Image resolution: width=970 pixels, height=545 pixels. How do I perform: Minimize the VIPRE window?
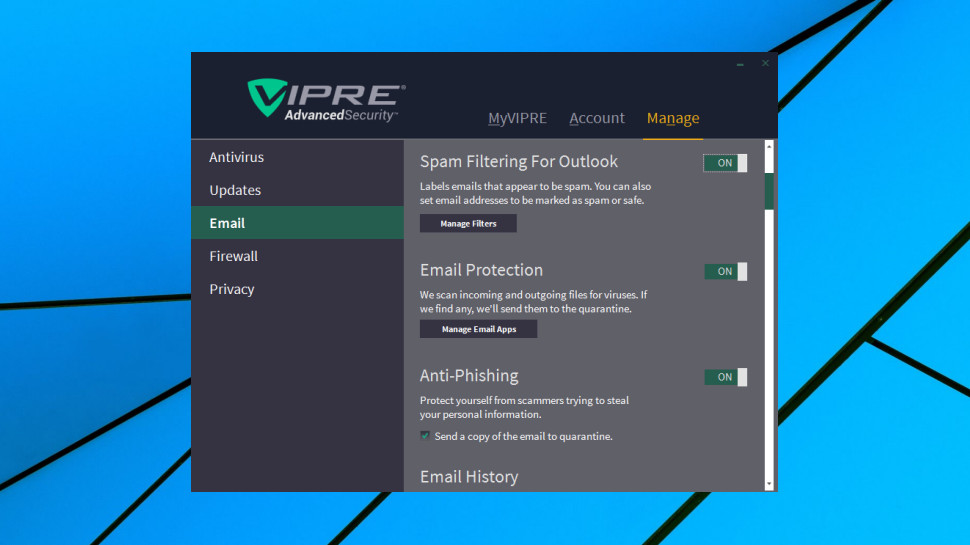(x=740, y=64)
